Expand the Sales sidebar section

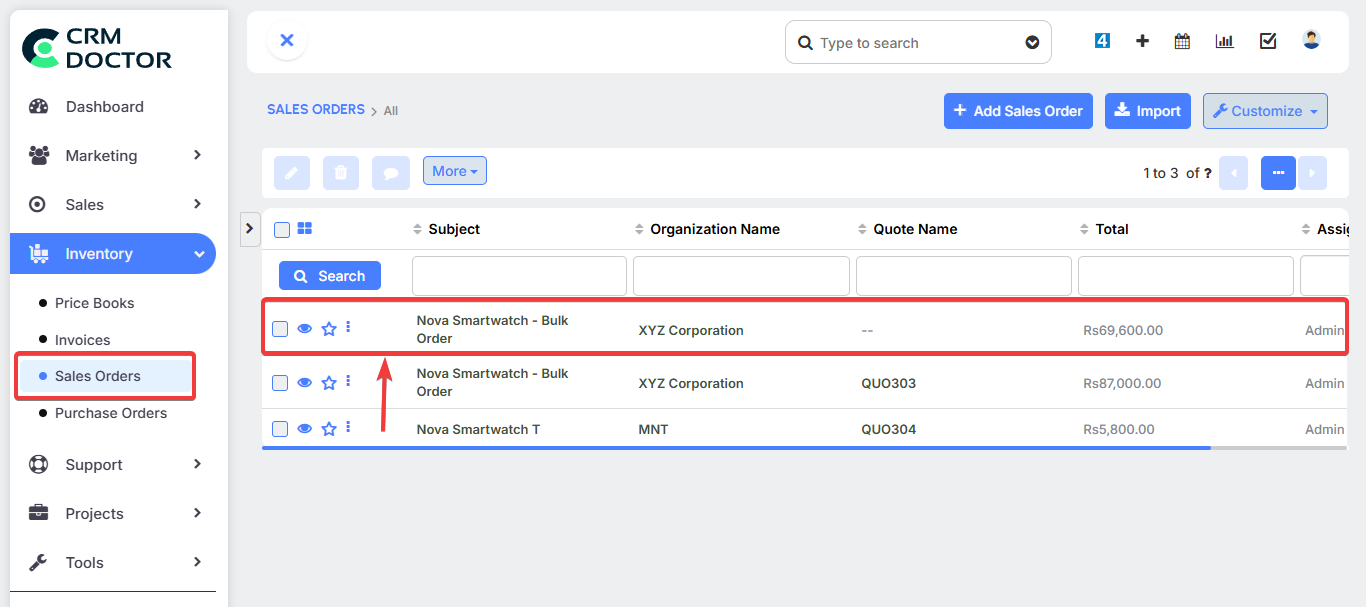(x=113, y=204)
